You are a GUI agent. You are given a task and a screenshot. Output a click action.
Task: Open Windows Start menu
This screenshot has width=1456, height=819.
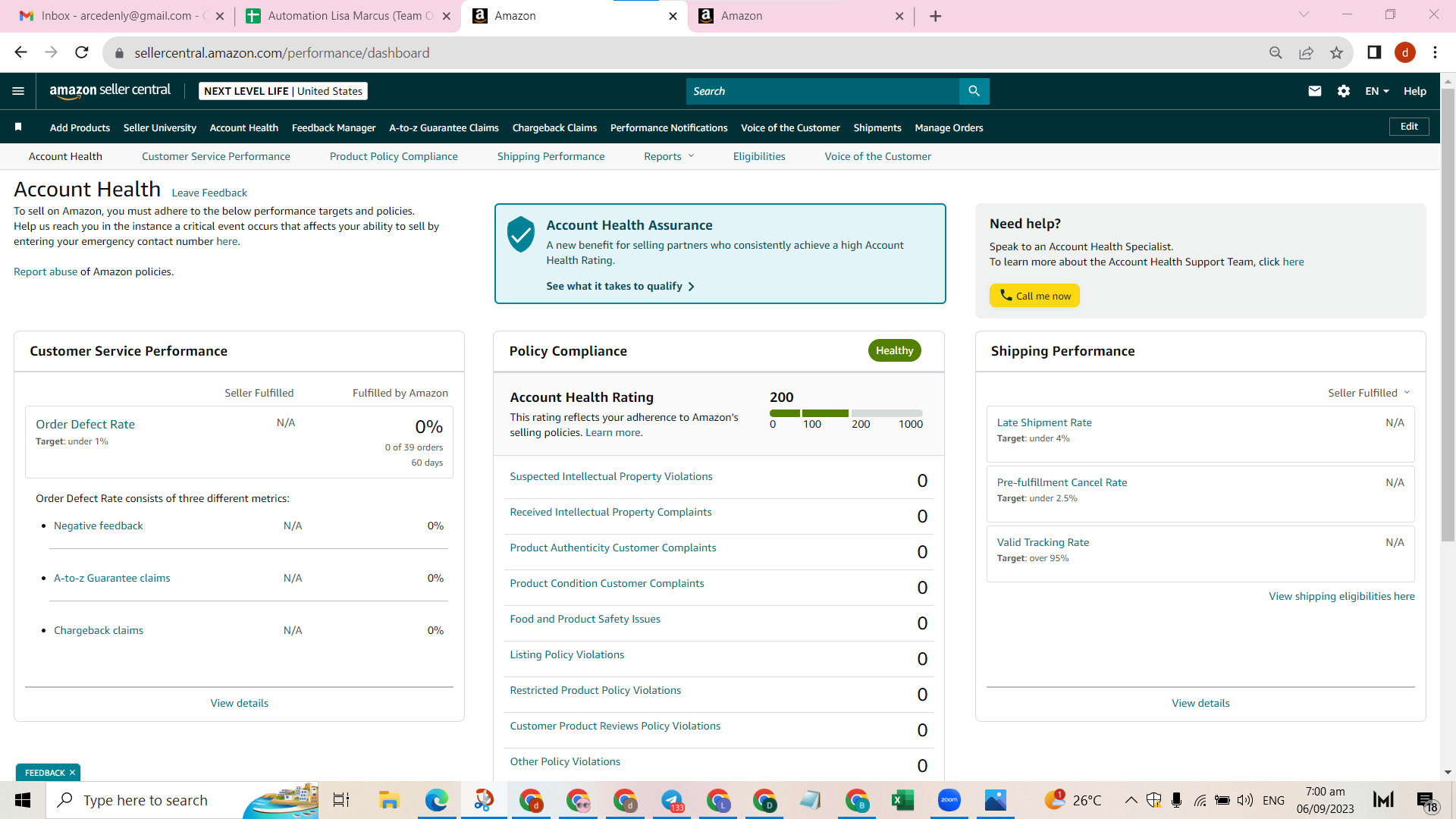[x=23, y=800]
